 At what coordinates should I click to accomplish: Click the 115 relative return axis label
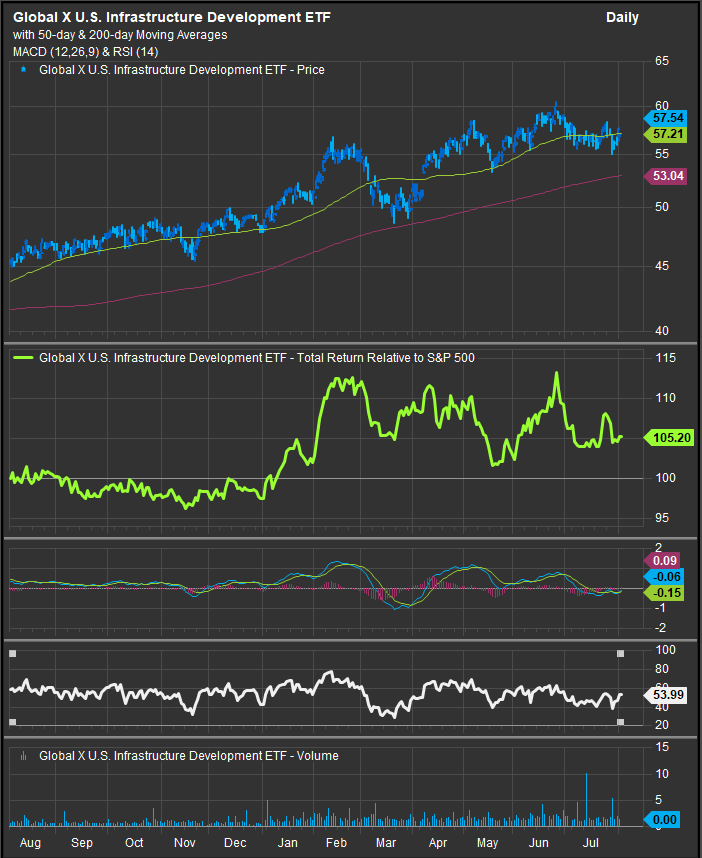pyautogui.click(x=665, y=358)
